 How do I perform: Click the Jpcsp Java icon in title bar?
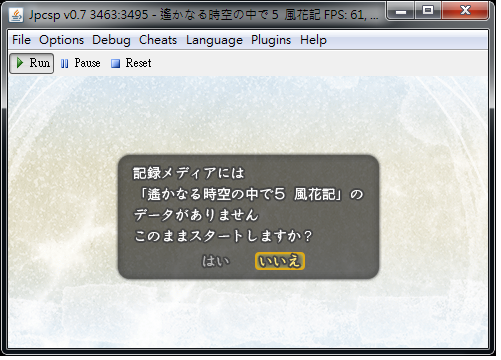(16, 15)
